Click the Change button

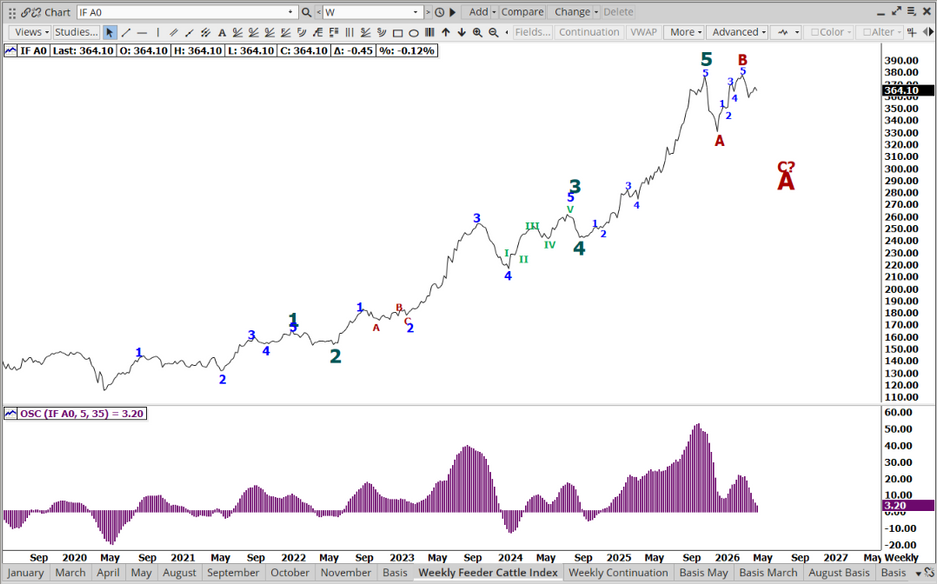pos(572,12)
